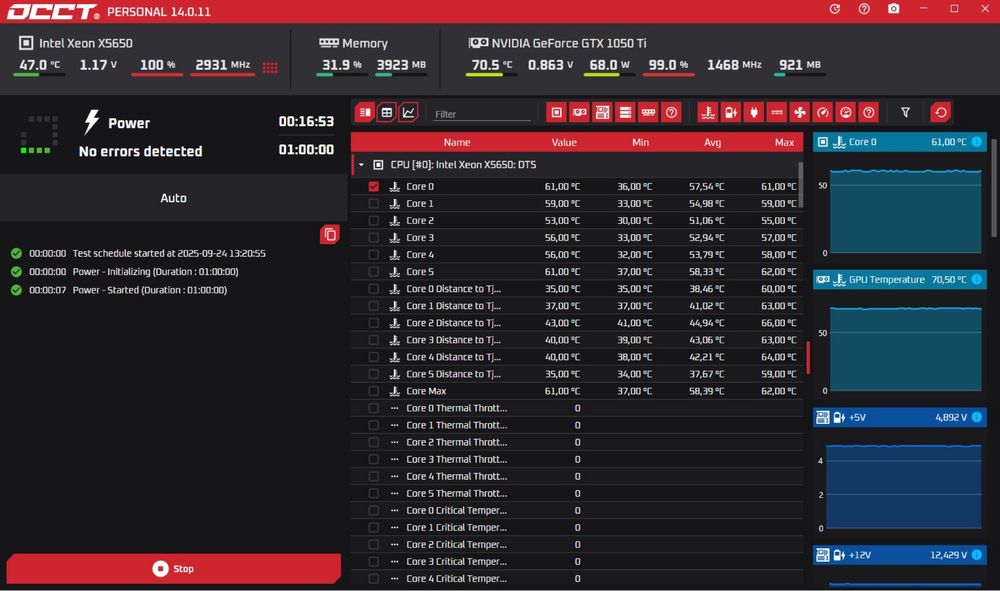Toggle the GPU sensor filter
Viewport: 1000px width, 591px height.
click(580, 113)
